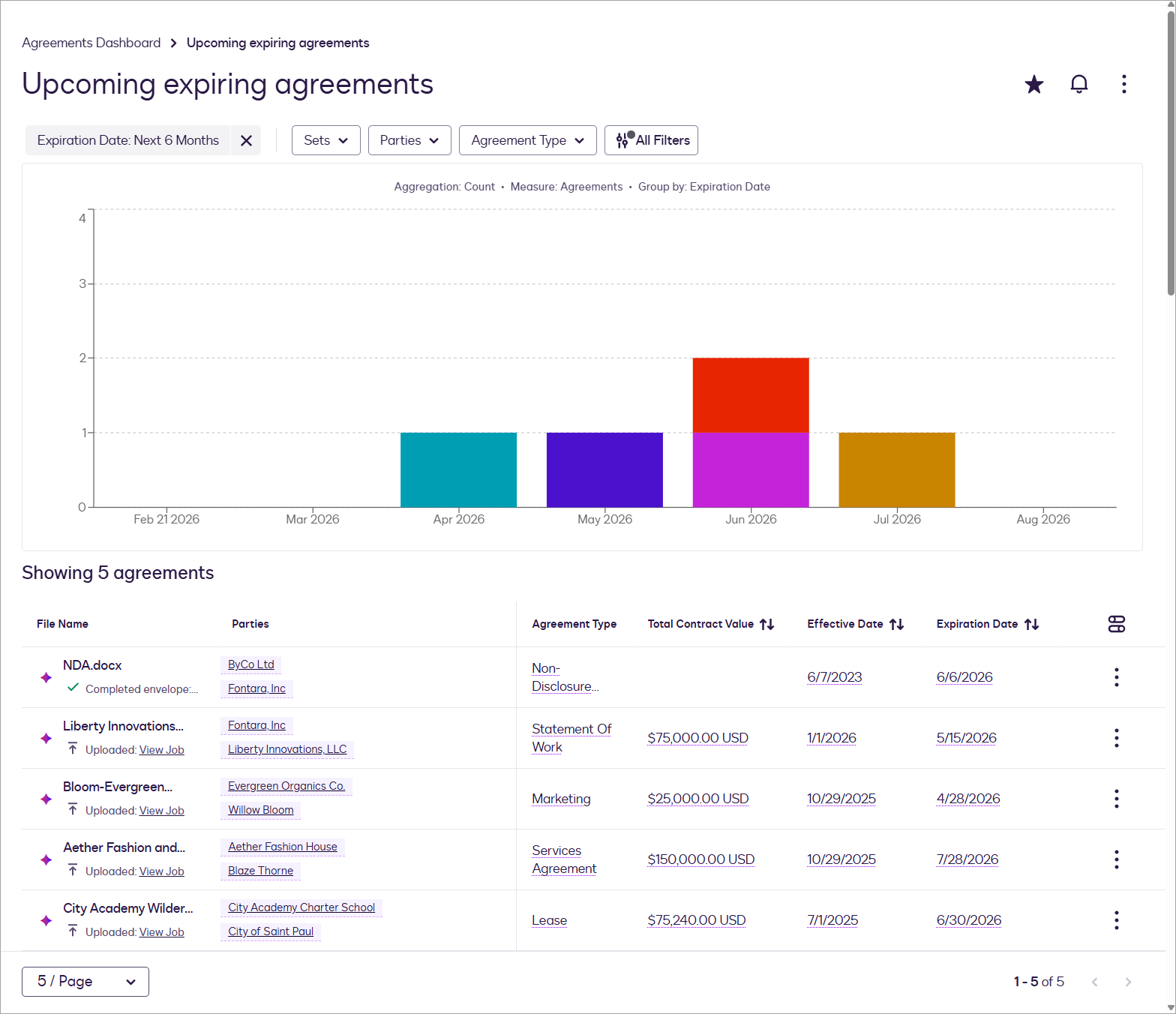Open the Lease agreement type cell
Image resolution: width=1176 pixels, height=1014 pixels.
click(550, 920)
